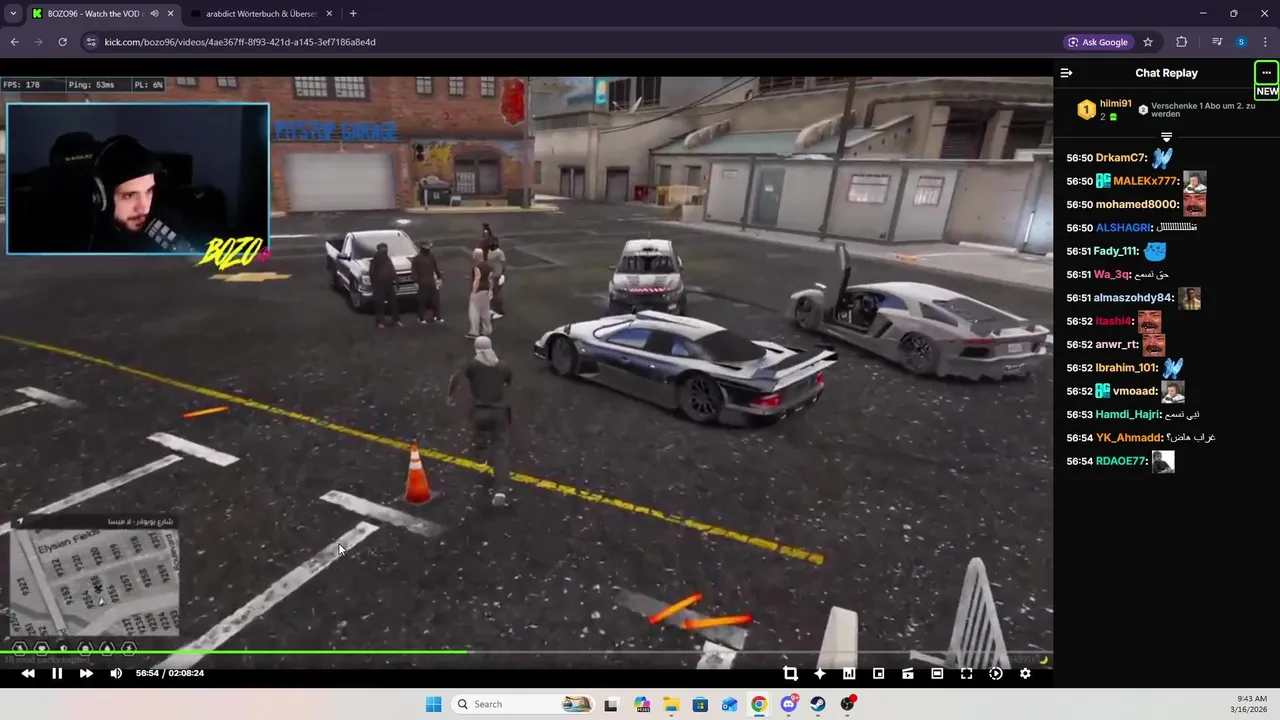
Task: Open the playback speed control
Action: (x=996, y=674)
